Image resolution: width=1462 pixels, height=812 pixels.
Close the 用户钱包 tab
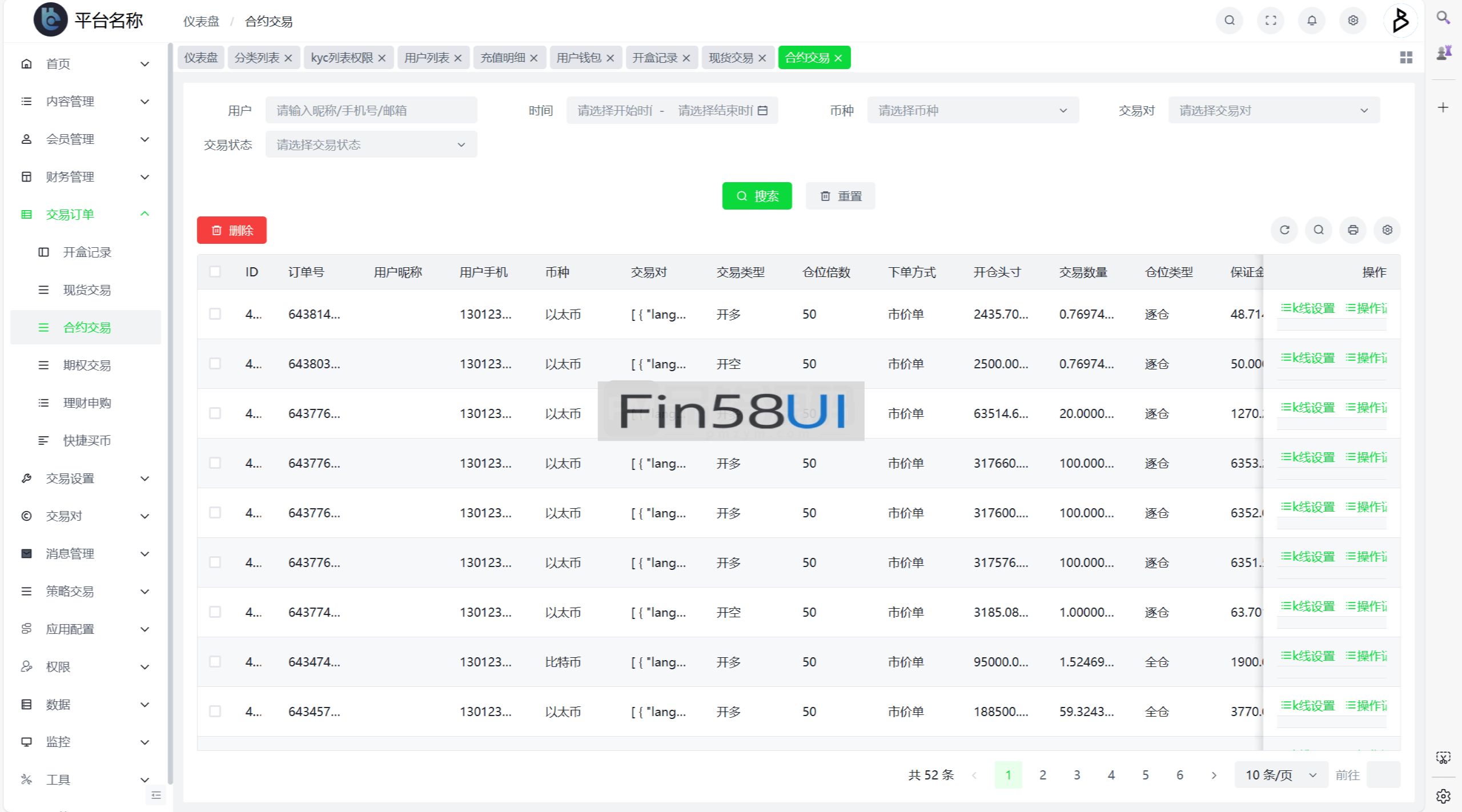click(610, 58)
